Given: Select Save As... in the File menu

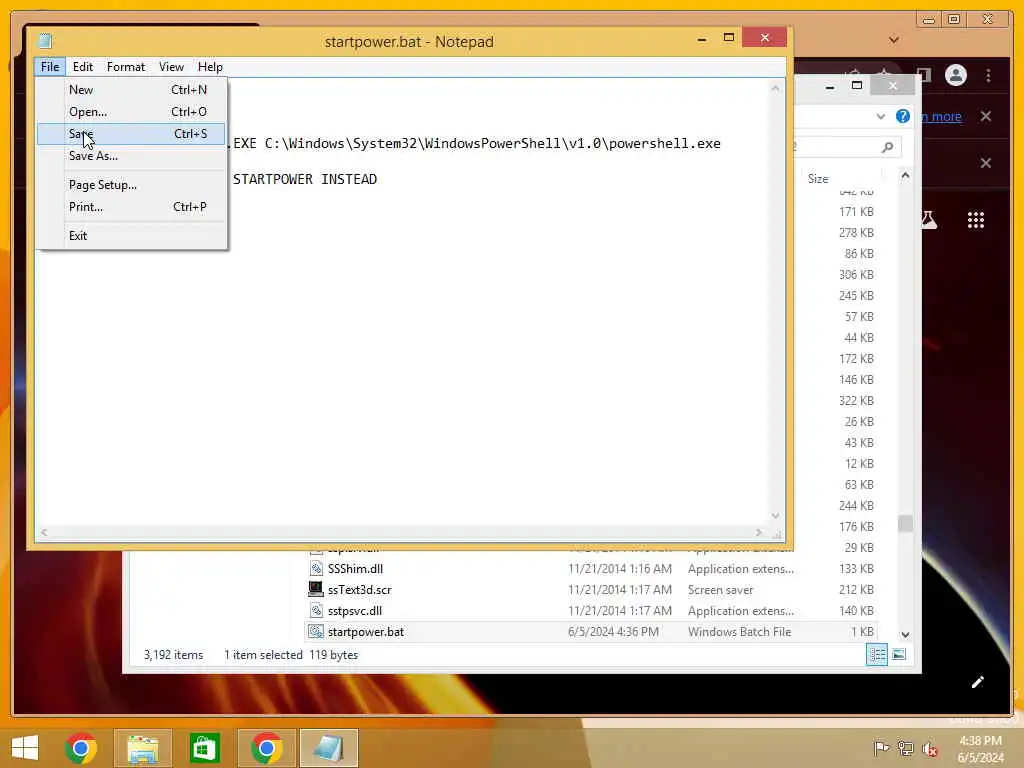Looking at the screenshot, I should point(131,156).
